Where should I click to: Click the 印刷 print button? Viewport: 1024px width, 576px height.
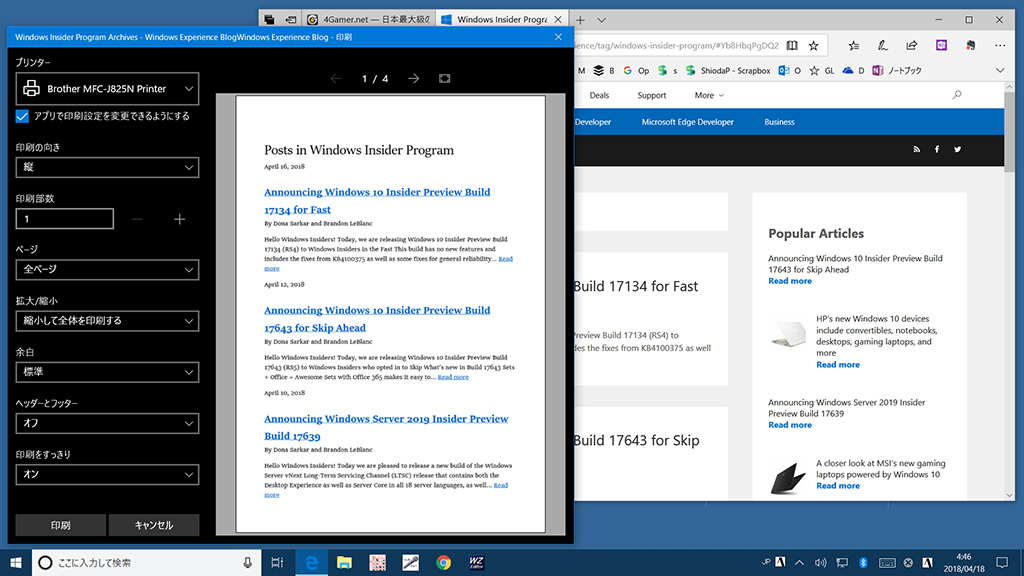pos(61,525)
